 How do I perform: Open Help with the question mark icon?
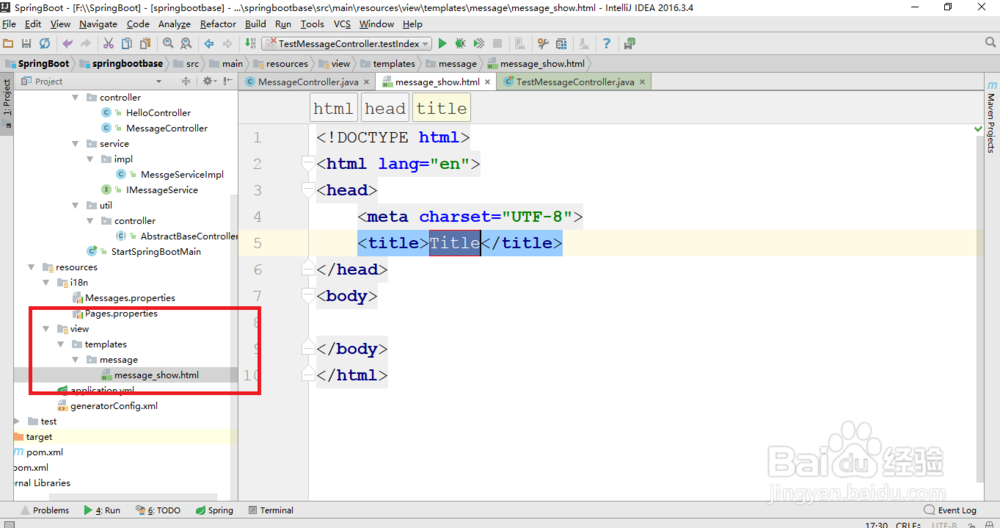tap(607, 43)
